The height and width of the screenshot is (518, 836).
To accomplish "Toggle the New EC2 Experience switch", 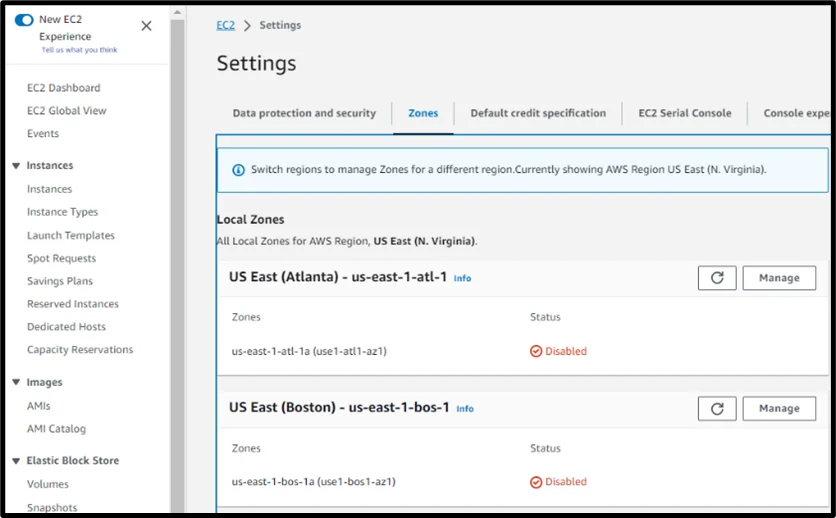I will click(x=24, y=20).
